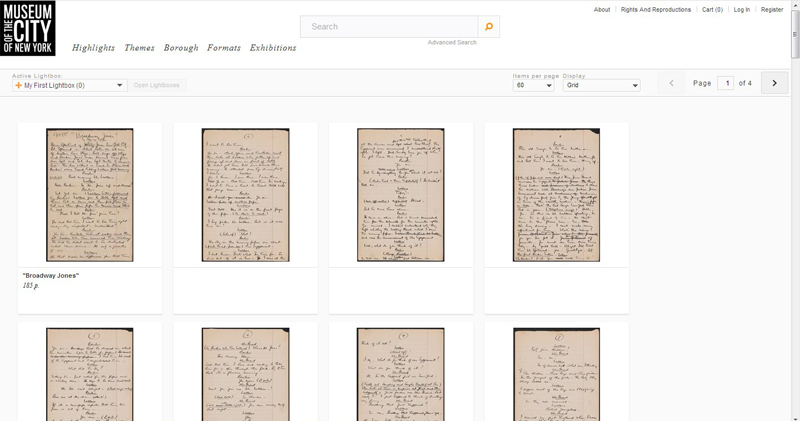The height and width of the screenshot is (421, 800).
Task: Expand the Items per page dropdown
Action: point(534,85)
